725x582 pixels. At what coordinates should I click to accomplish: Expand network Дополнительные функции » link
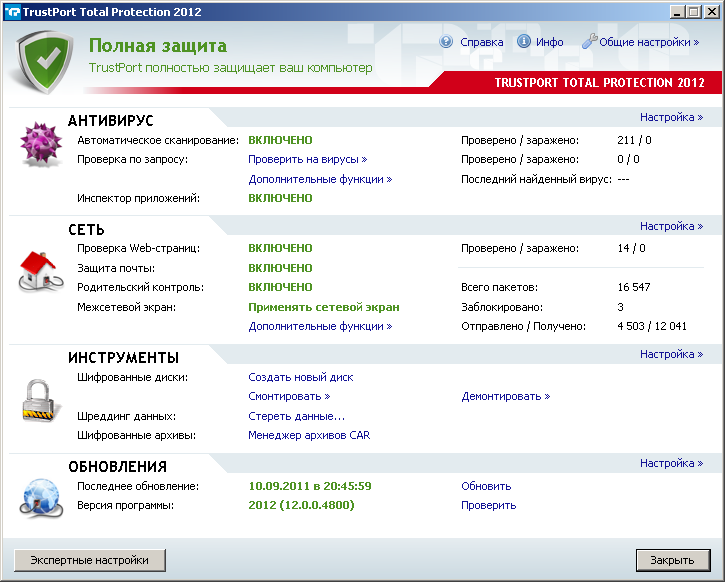click(x=320, y=326)
